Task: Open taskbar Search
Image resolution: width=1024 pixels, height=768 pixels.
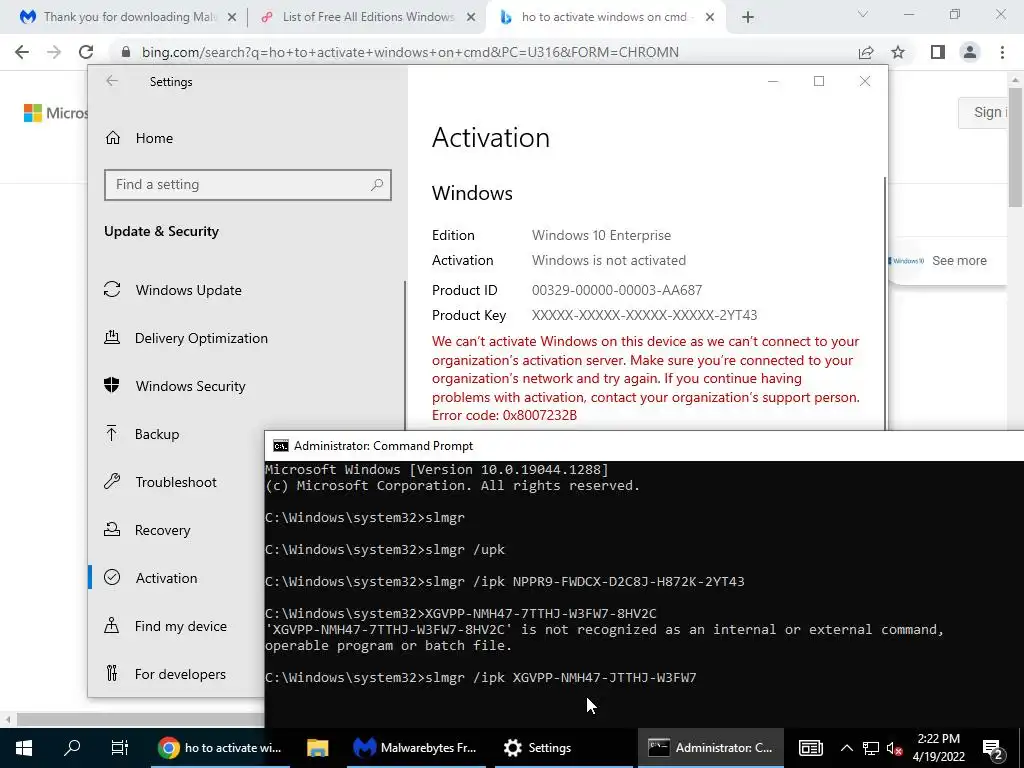Action: click(x=72, y=748)
